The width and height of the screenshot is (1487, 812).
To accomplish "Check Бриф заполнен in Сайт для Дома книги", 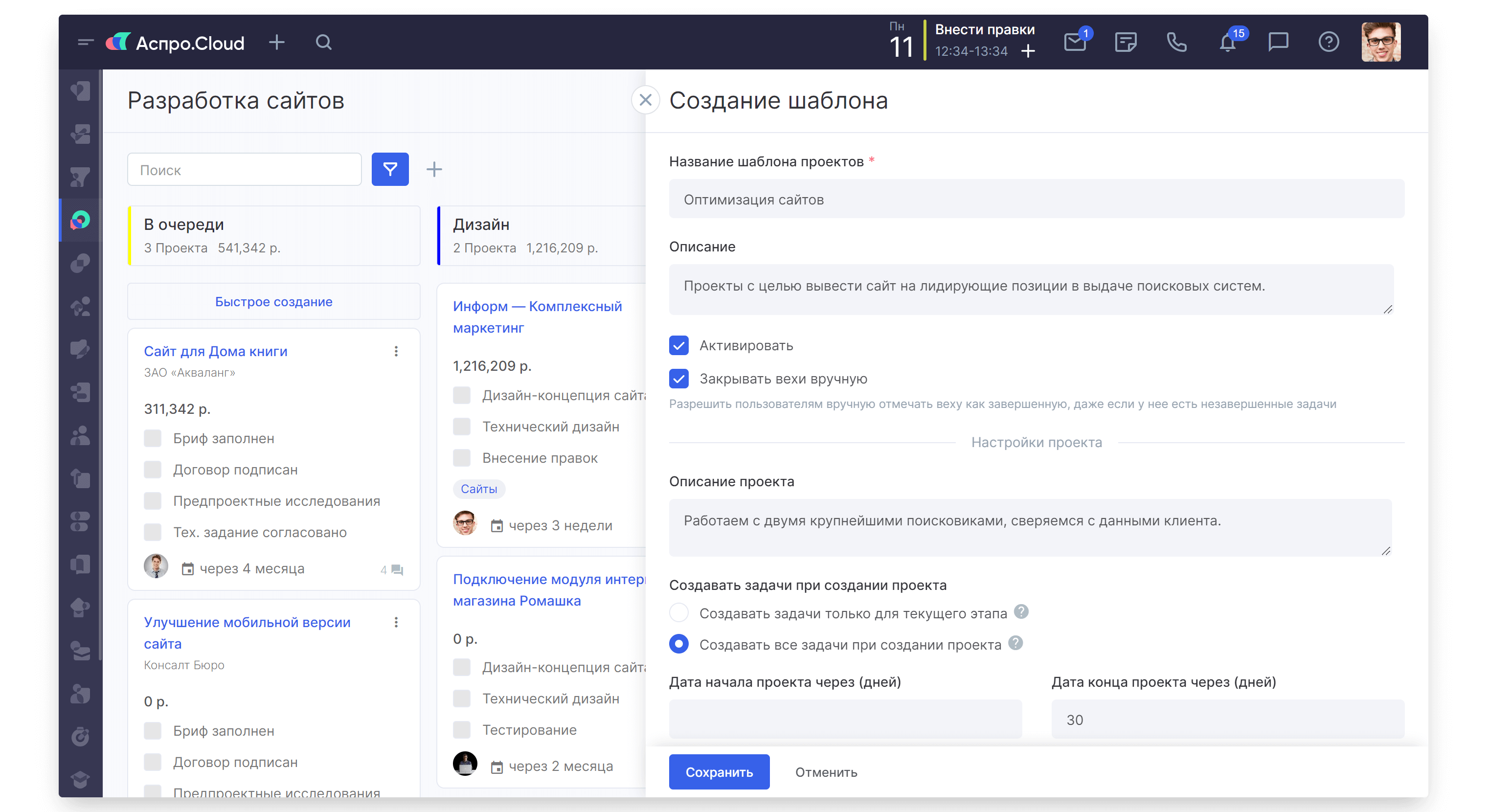I will [153, 439].
